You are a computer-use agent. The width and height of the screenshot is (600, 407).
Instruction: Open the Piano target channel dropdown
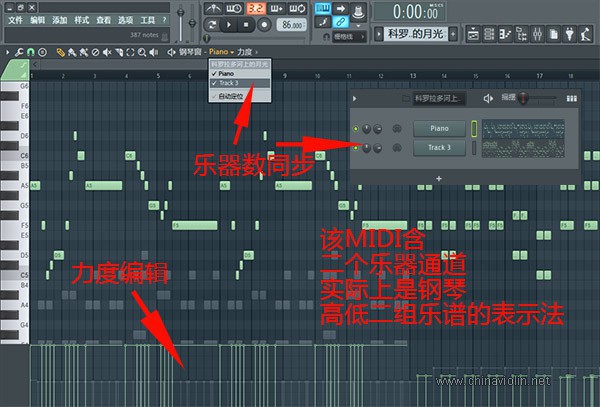(x=221, y=52)
